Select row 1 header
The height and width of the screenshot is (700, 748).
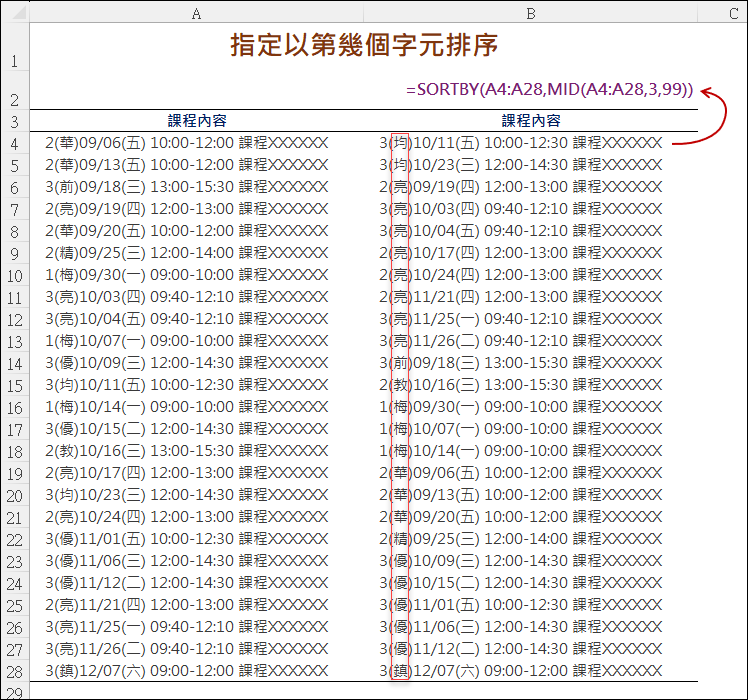coord(15,48)
